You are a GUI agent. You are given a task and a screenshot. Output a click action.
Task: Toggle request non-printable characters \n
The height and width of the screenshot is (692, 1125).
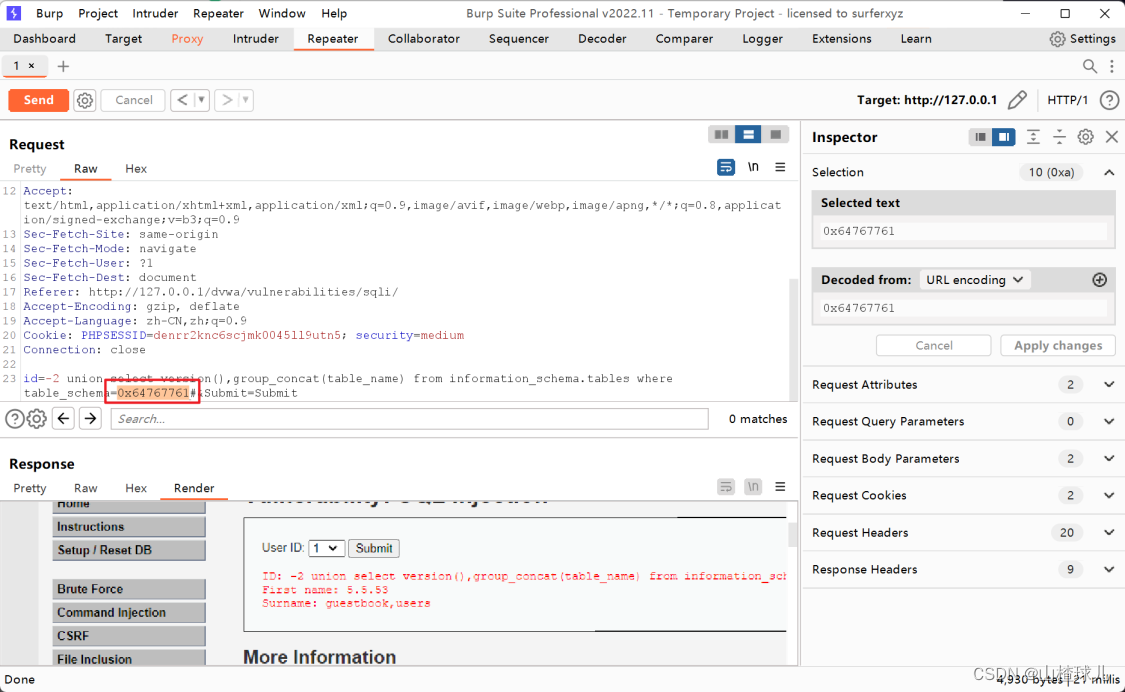[753, 167]
